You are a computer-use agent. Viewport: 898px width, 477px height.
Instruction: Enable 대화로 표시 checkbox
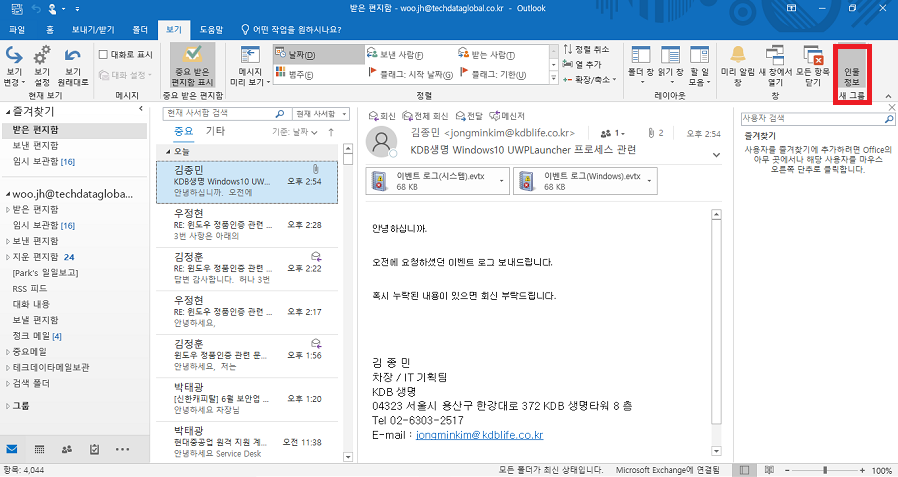pyautogui.click(x=104, y=55)
